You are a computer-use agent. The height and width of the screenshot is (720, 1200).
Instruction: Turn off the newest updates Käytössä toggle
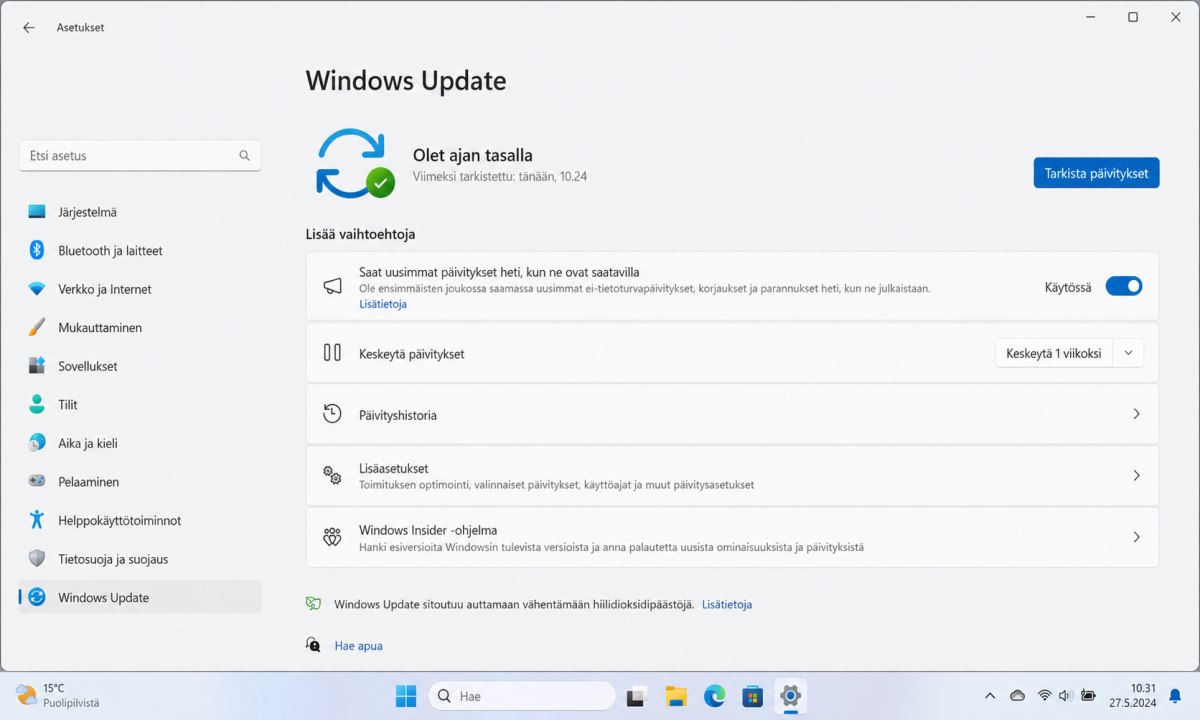point(1123,286)
